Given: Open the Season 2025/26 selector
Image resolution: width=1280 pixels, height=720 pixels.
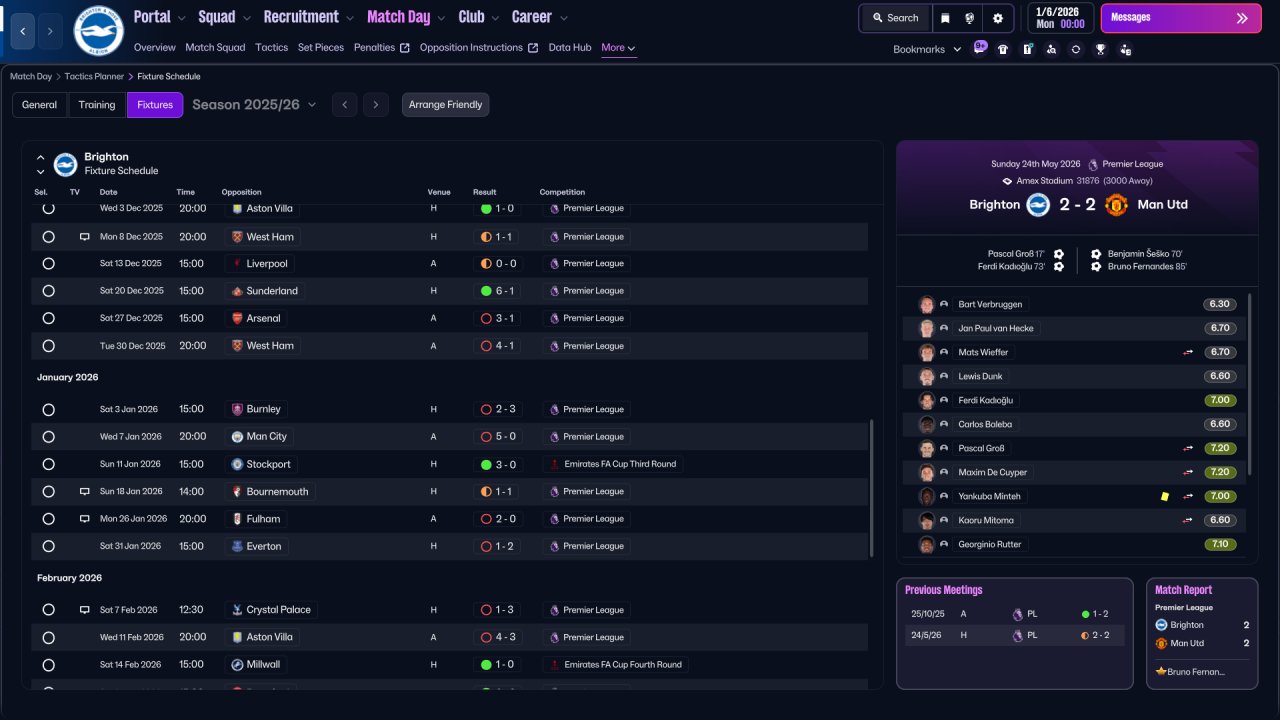Looking at the screenshot, I should 254,105.
